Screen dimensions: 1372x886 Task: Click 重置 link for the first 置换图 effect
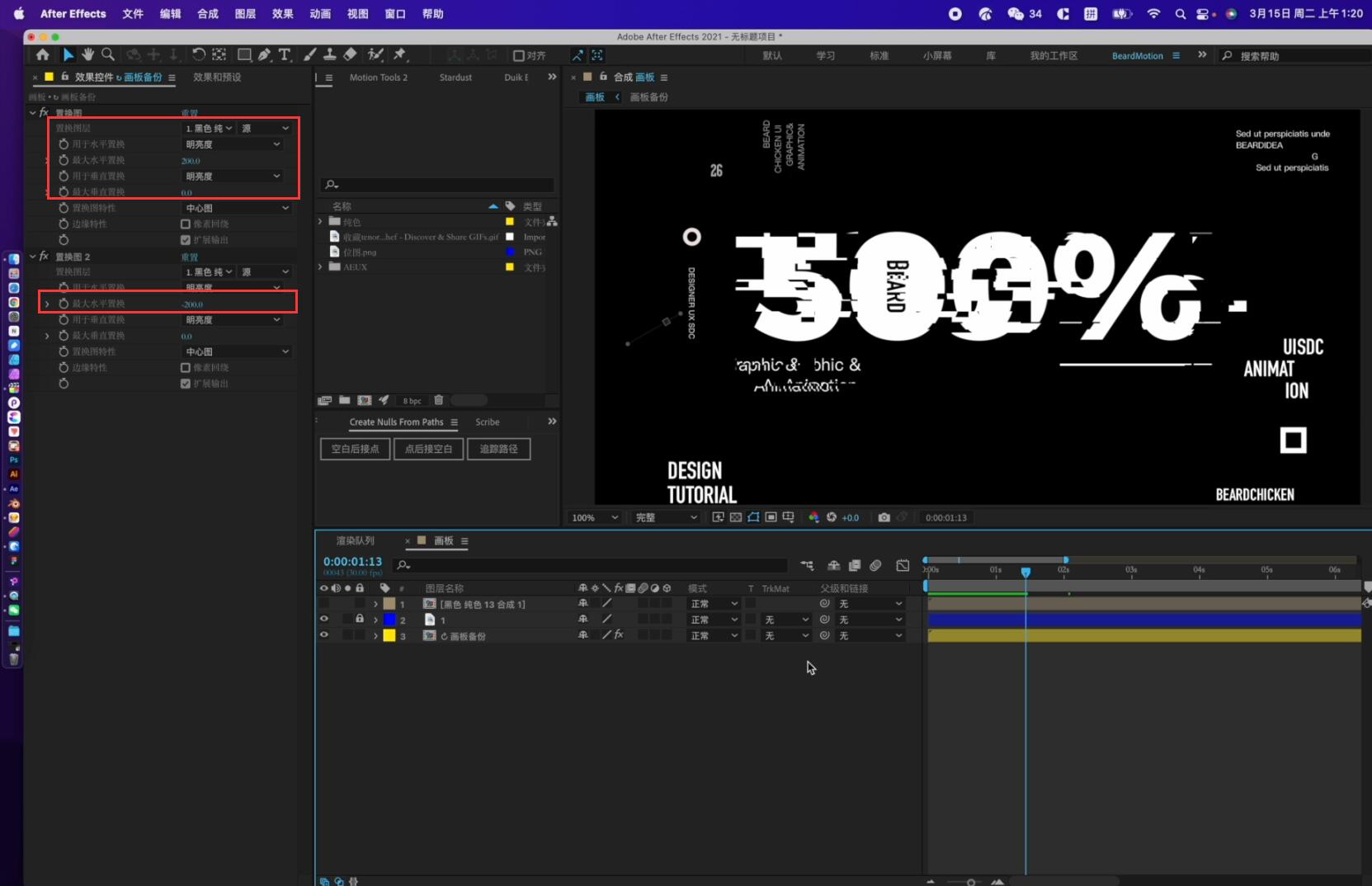tap(190, 113)
